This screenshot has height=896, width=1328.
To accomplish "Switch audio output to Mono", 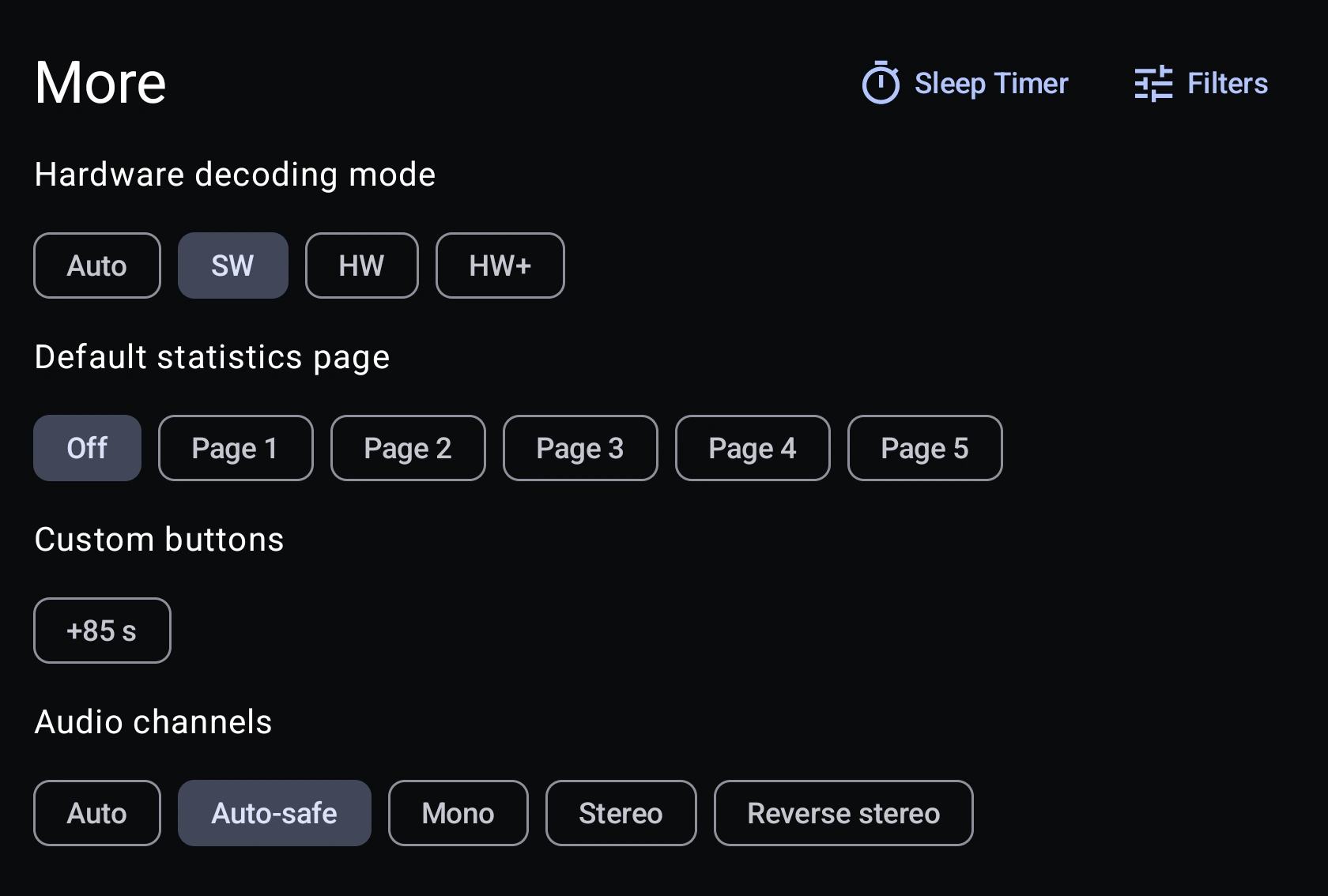I will (458, 813).
